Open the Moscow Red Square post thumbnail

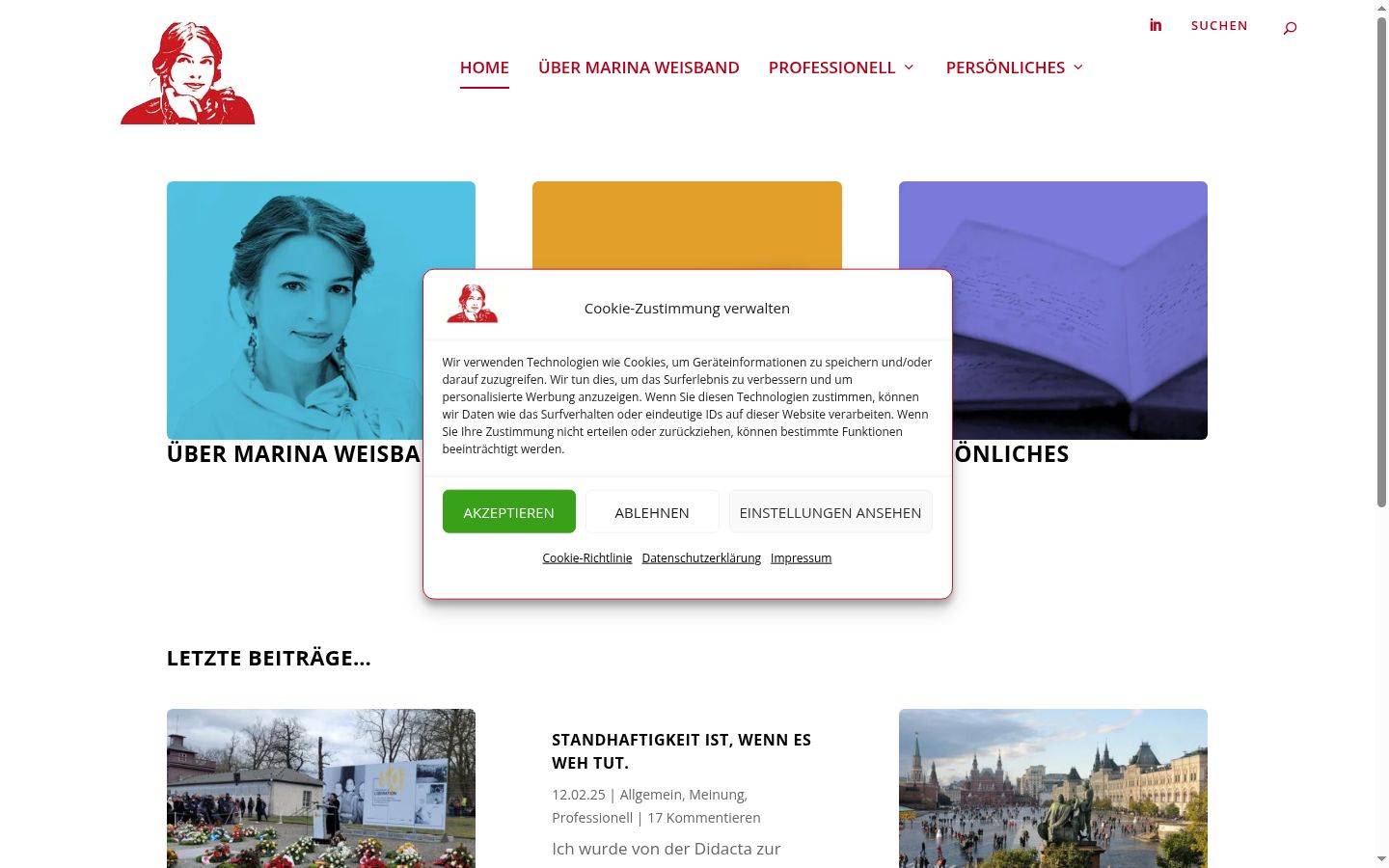point(1053,788)
